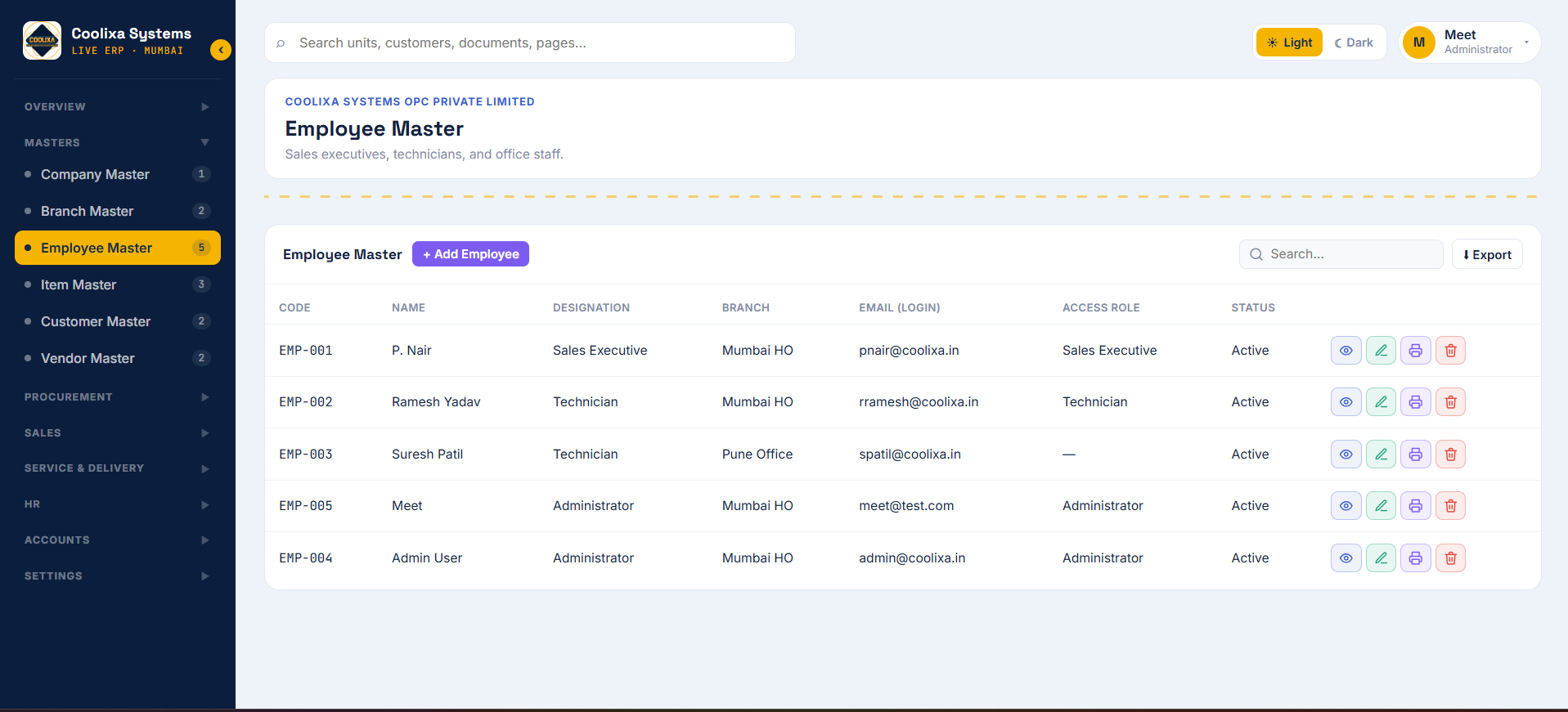Print the Ramesh Yadav record
Viewport: 1568px width, 712px height.
click(1415, 402)
